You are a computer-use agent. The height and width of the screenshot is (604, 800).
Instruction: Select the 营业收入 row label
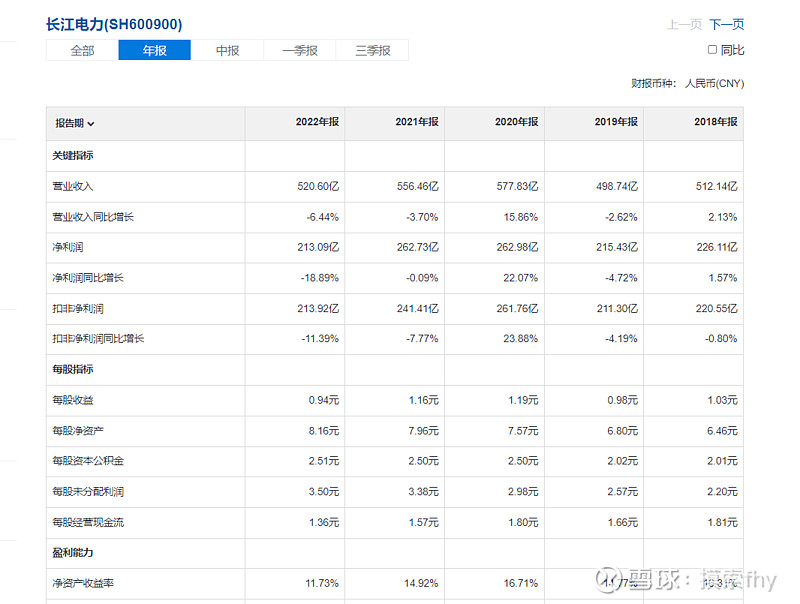(73, 187)
